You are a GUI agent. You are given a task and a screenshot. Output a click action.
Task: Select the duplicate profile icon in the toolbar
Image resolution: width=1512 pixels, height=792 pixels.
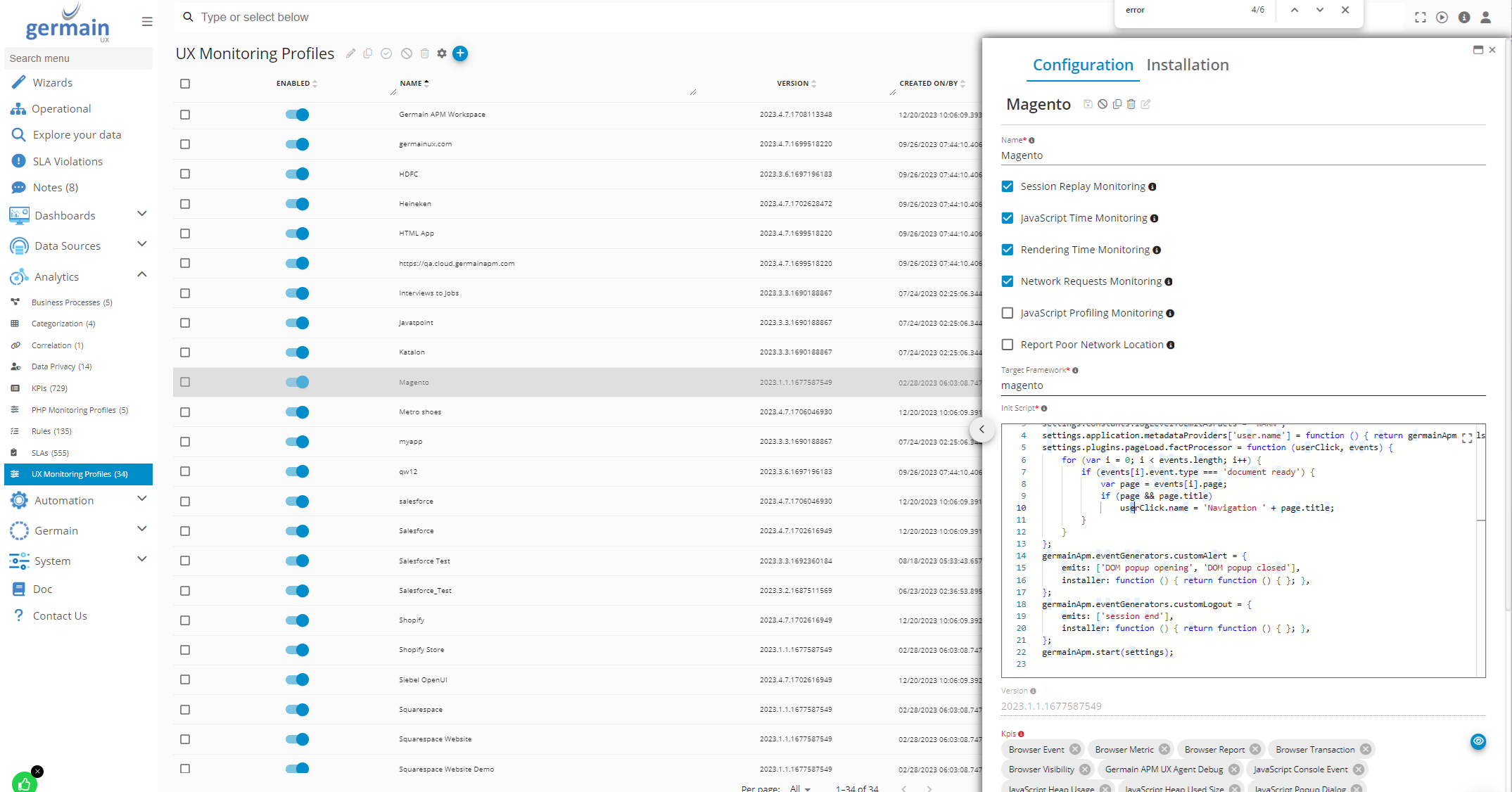tap(367, 53)
